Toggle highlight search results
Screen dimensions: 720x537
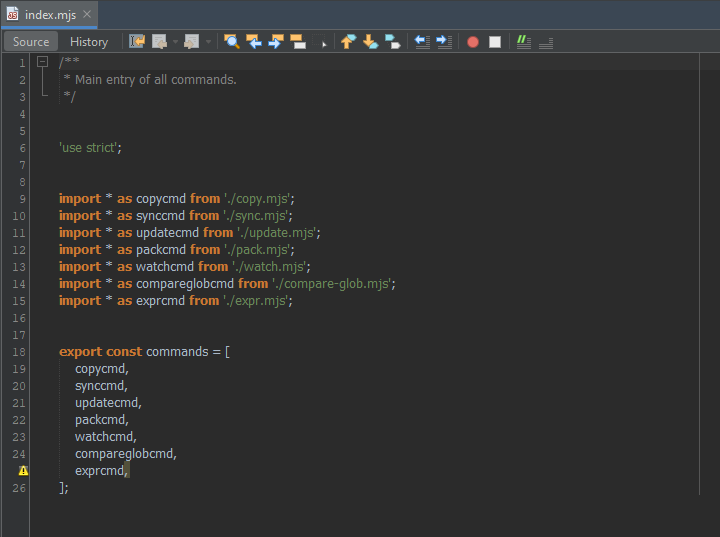pyautogui.click(x=298, y=42)
